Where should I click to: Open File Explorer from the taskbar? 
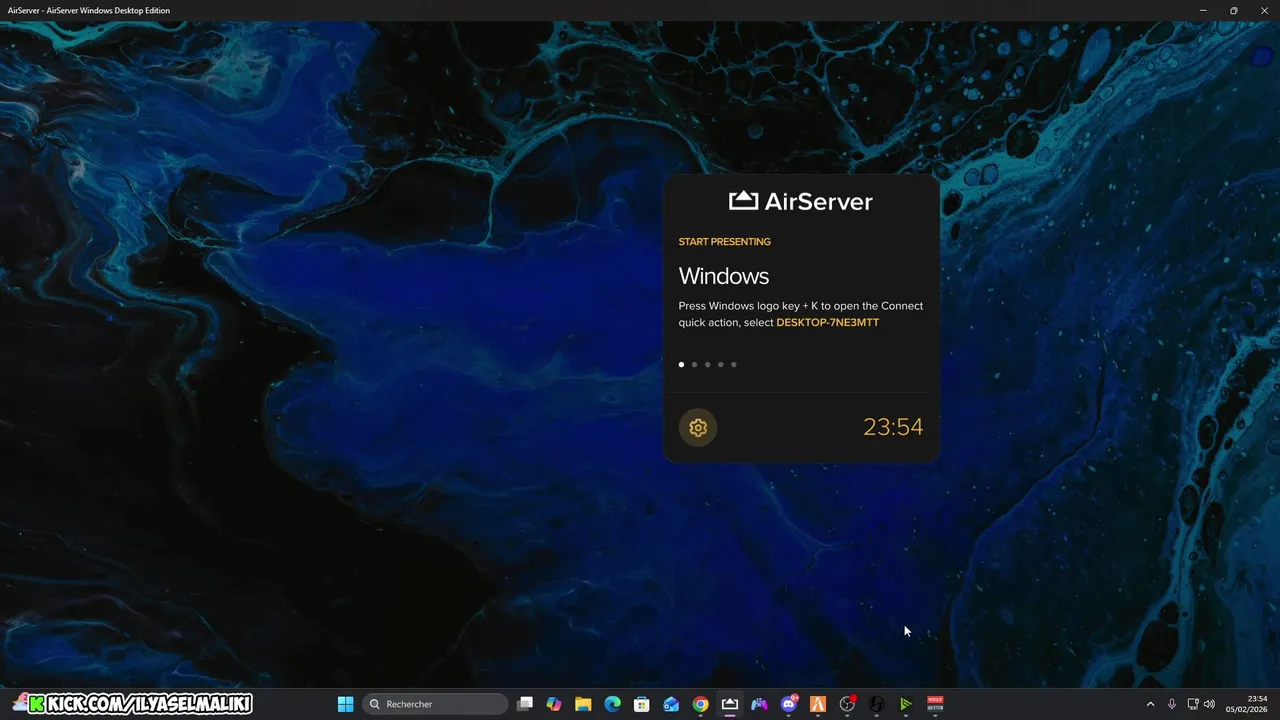[583, 704]
